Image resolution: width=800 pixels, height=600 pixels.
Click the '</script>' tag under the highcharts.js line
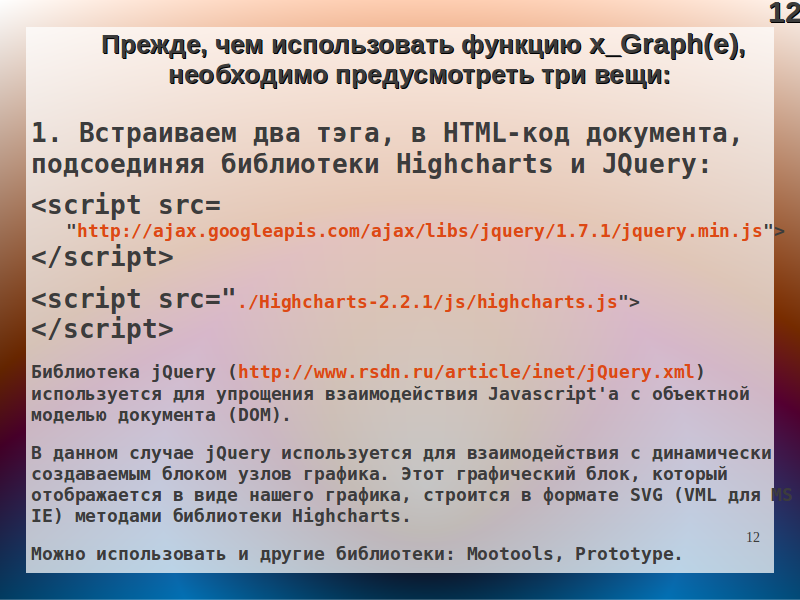103,330
